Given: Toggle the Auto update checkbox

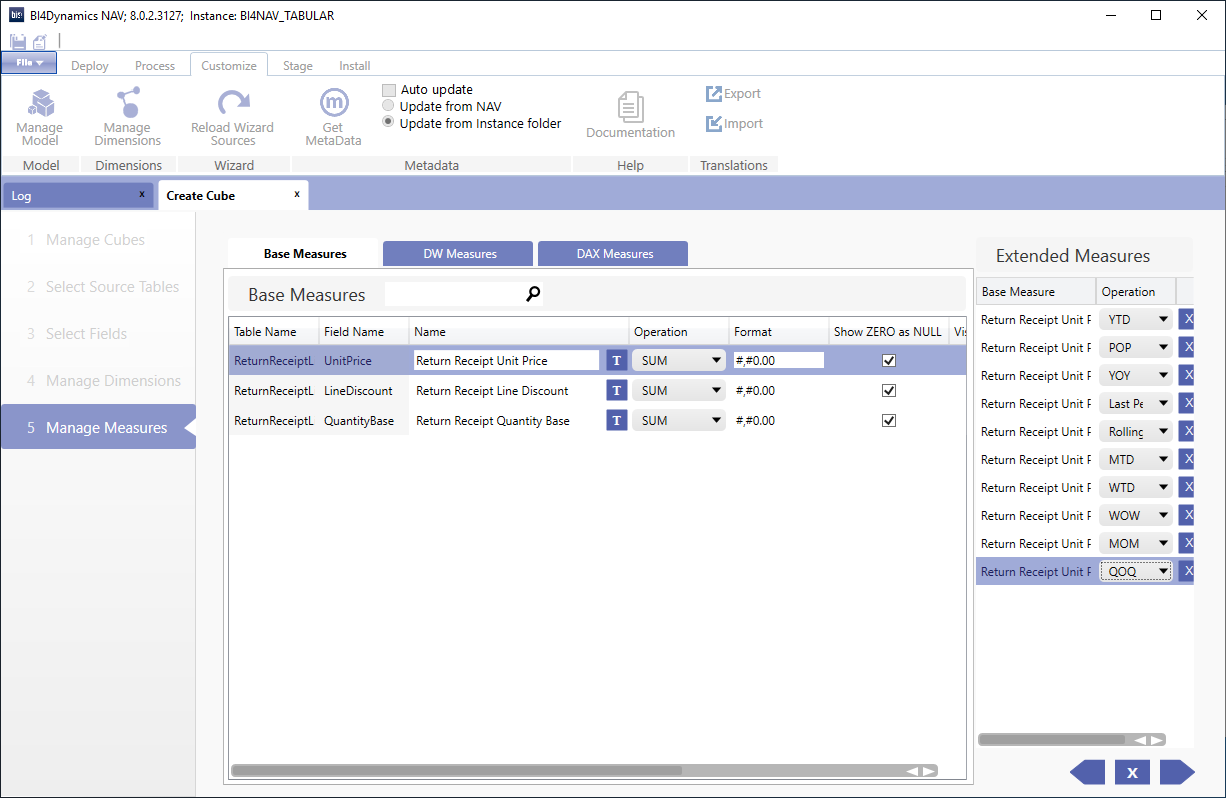Looking at the screenshot, I should click(x=389, y=90).
